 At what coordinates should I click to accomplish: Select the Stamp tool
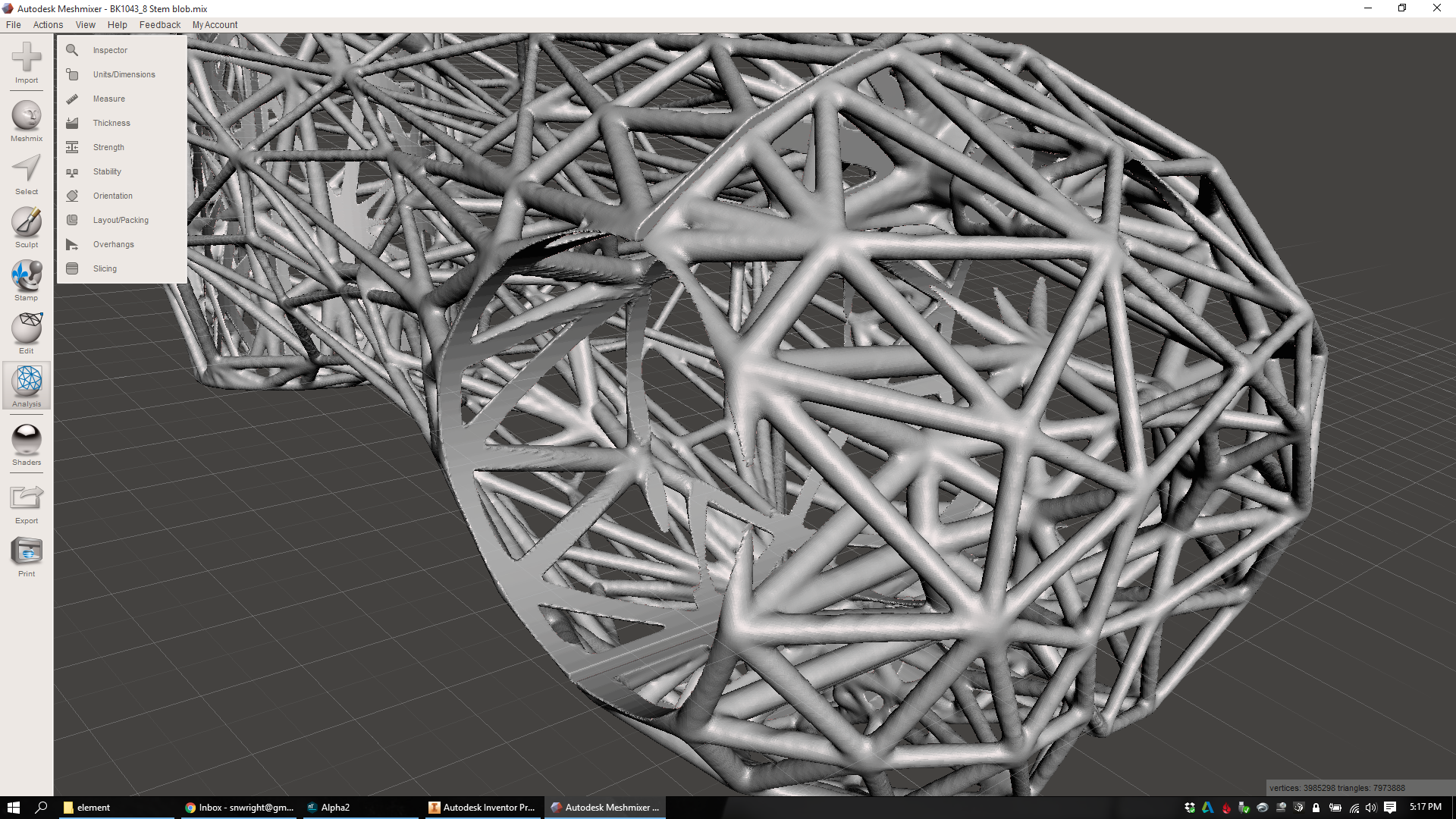coord(26,279)
